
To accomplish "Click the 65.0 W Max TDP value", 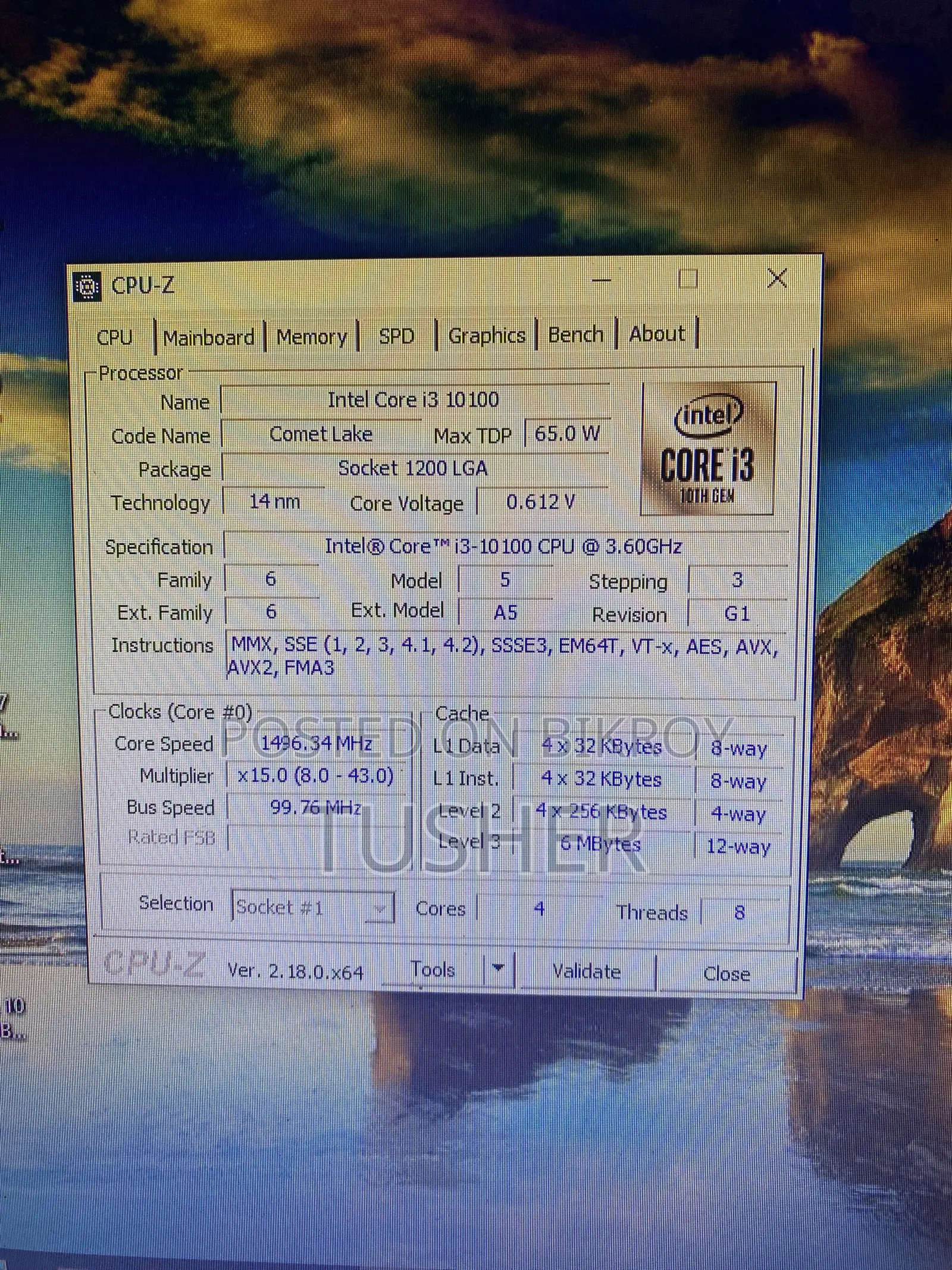I will [567, 433].
